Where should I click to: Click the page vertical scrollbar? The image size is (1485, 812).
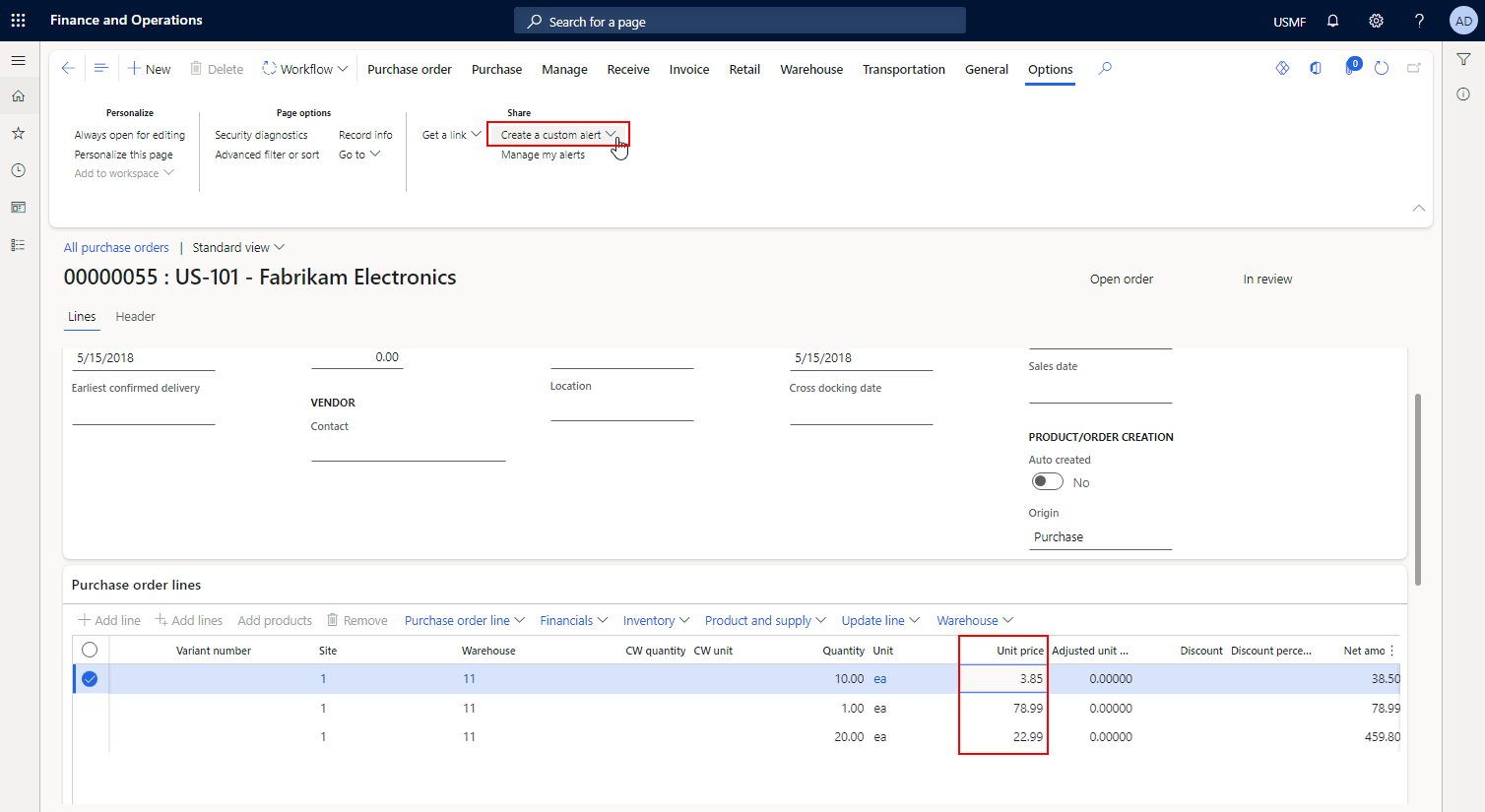click(1418, 489)
